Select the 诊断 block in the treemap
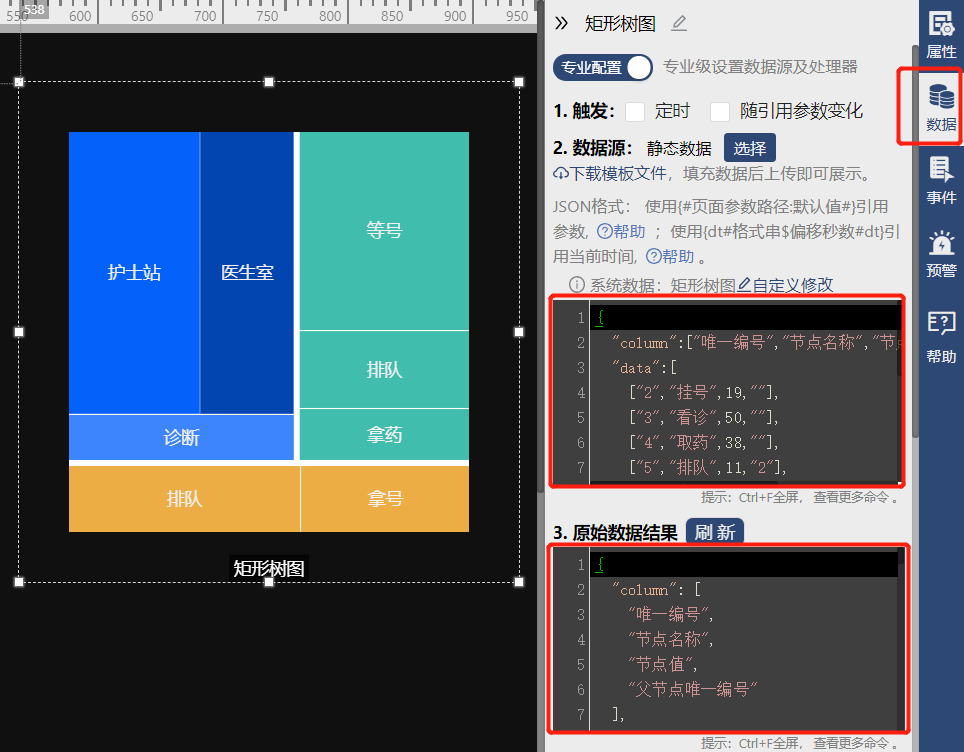 [x=181, y=437]
